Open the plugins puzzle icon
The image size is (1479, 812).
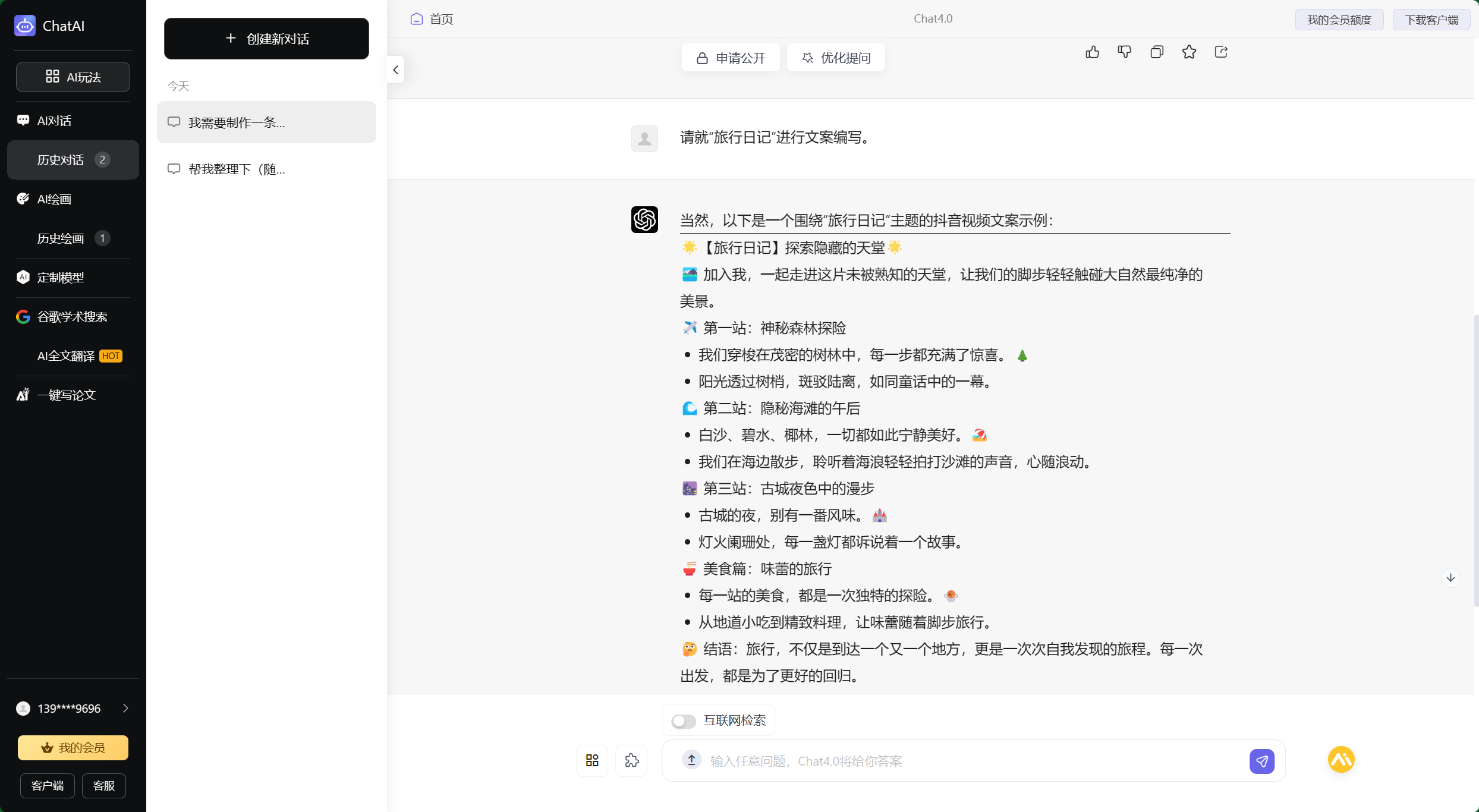pyautogui.click(x=631, y=760)
